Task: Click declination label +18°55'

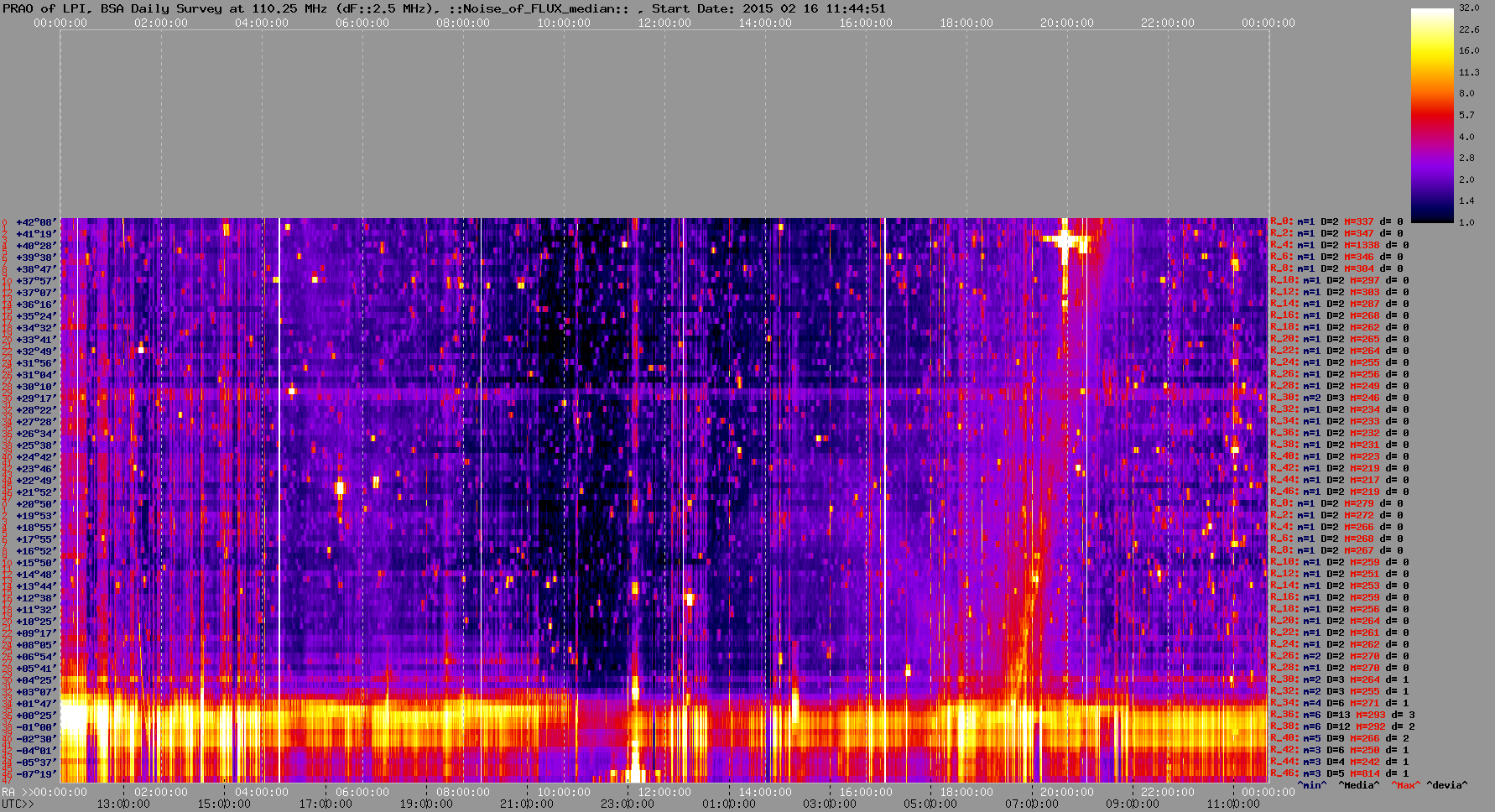Action: point(36,528)
